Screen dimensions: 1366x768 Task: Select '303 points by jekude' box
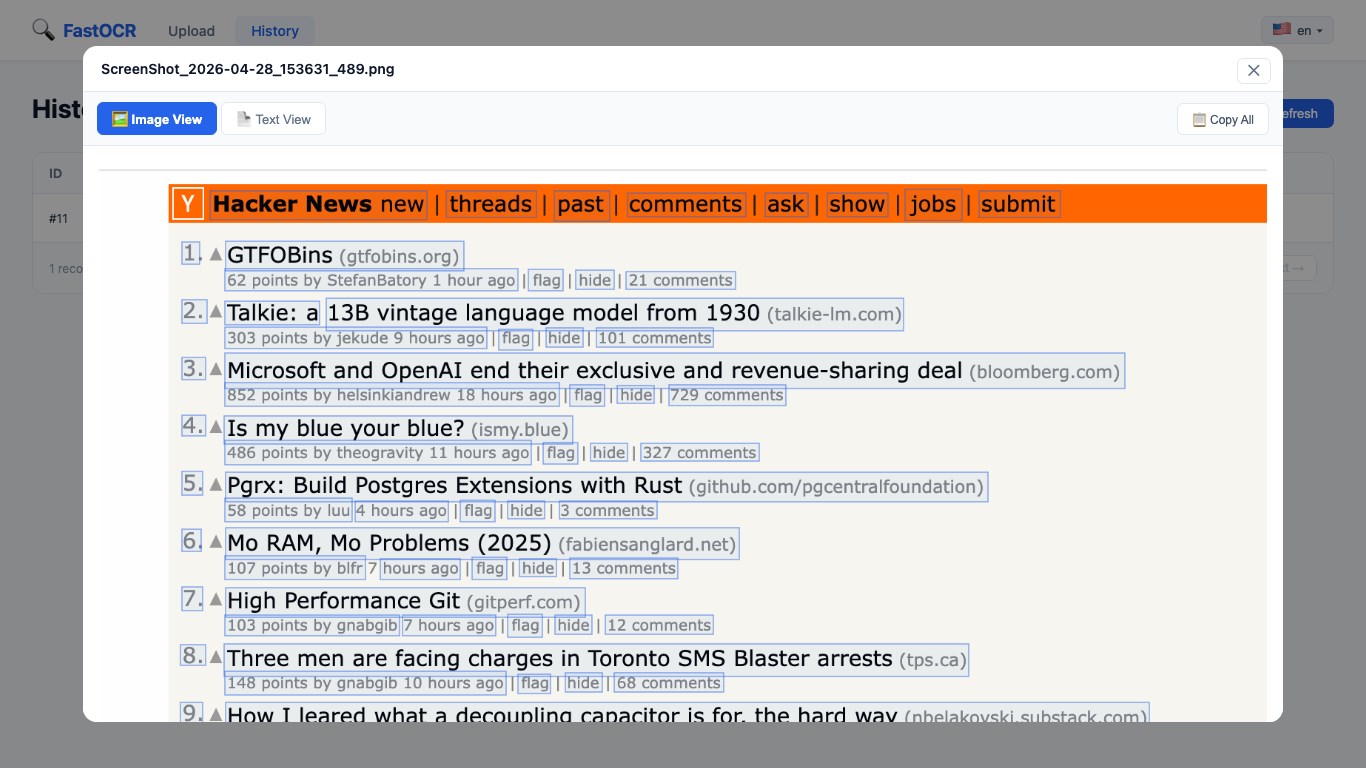[x=356, y=338]
